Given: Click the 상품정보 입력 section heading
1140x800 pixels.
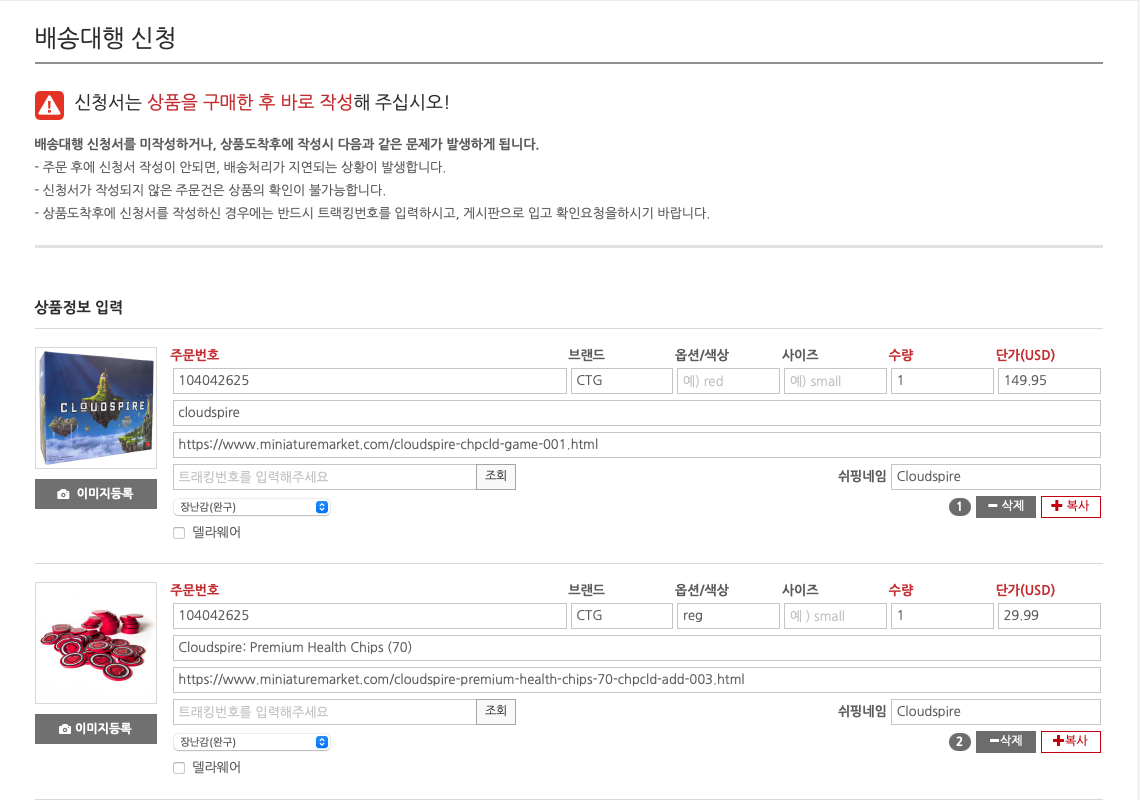Looking at the screenshot, I should tap(79, 308).
